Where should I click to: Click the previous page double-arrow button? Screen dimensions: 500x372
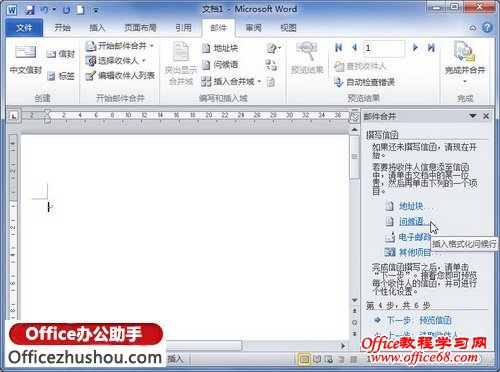click(355, 311)
